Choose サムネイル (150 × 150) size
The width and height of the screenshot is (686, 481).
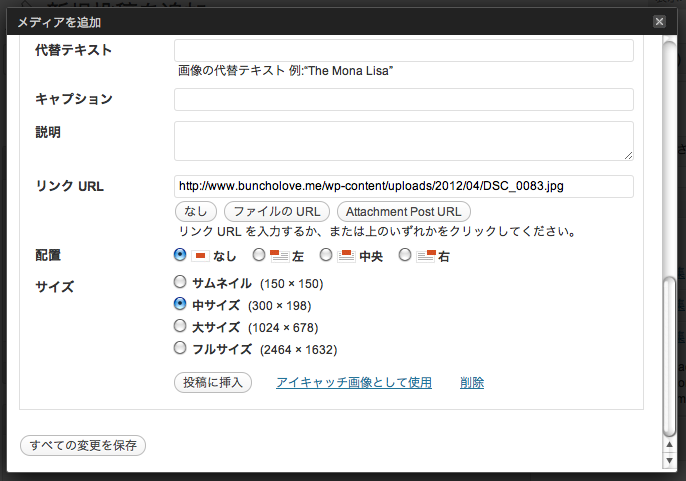click(180, 282)
